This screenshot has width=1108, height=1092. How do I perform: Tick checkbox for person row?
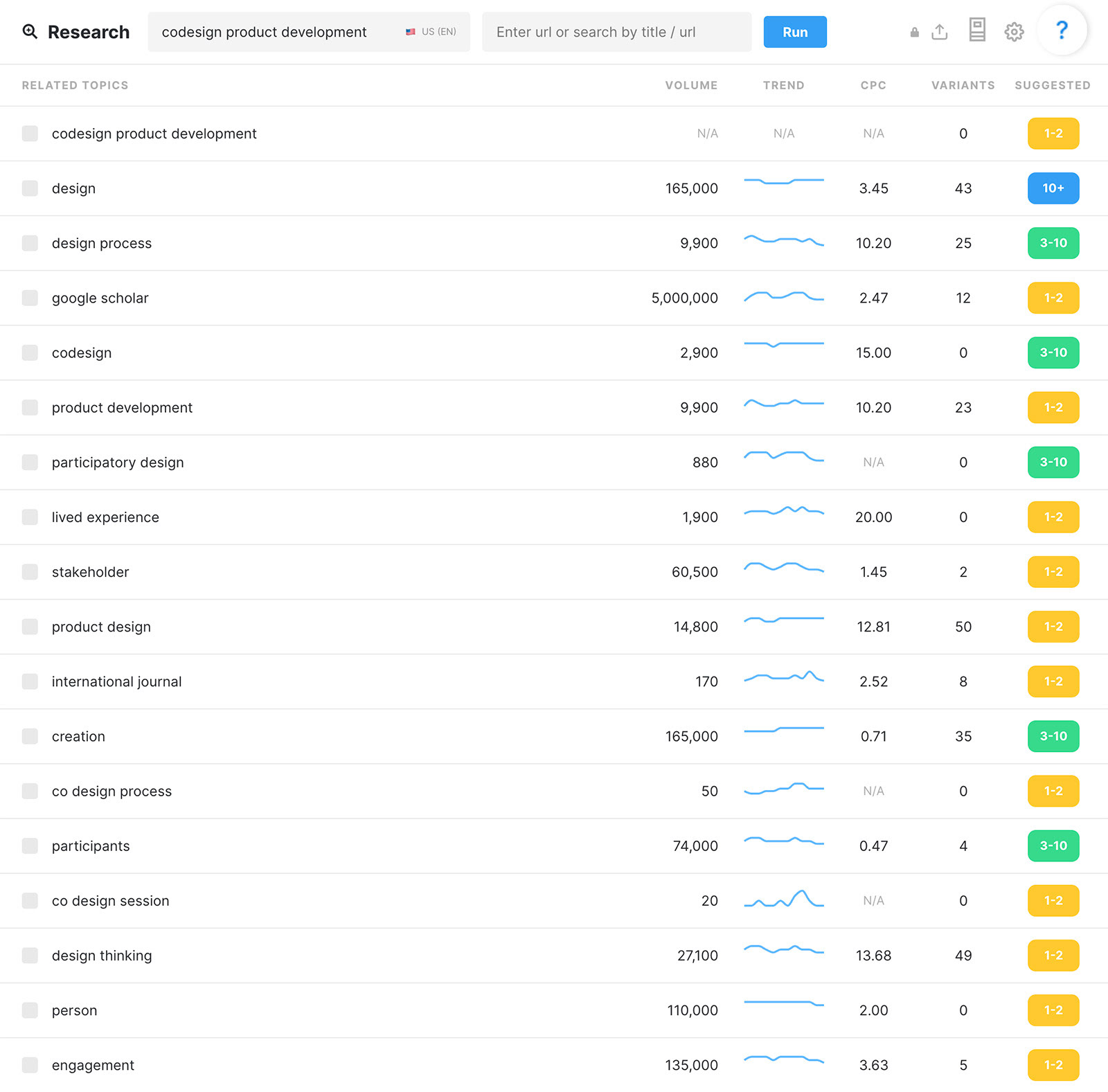coord(30,1010)
